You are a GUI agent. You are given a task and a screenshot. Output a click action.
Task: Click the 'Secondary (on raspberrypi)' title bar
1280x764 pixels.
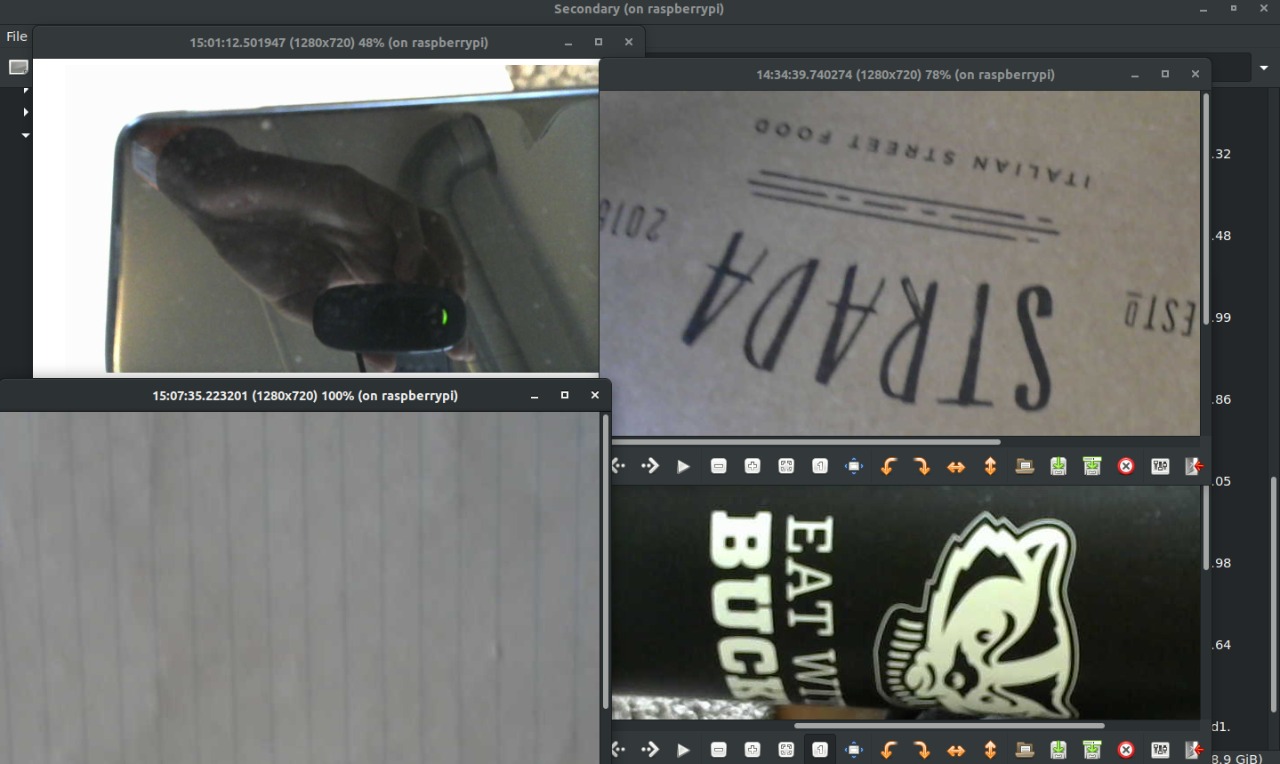tap(639, 9)
